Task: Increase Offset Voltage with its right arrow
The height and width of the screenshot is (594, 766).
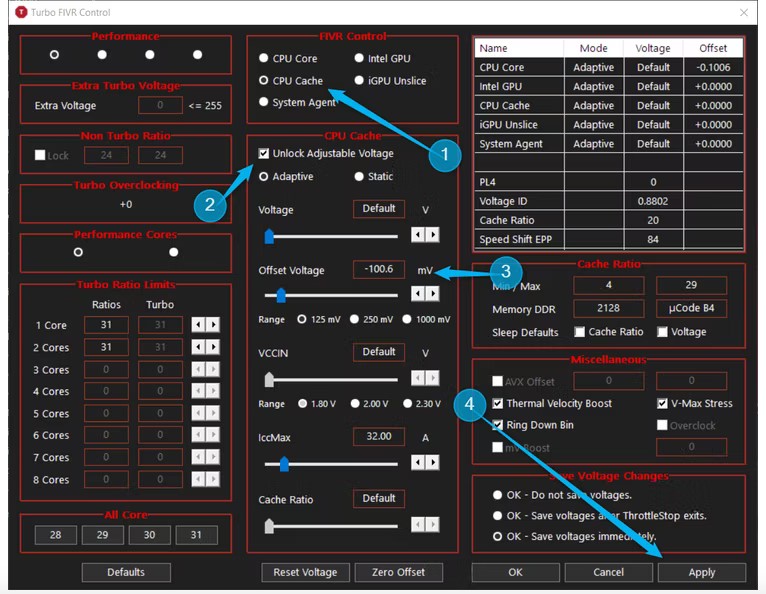Action: (x=433, y=294)
